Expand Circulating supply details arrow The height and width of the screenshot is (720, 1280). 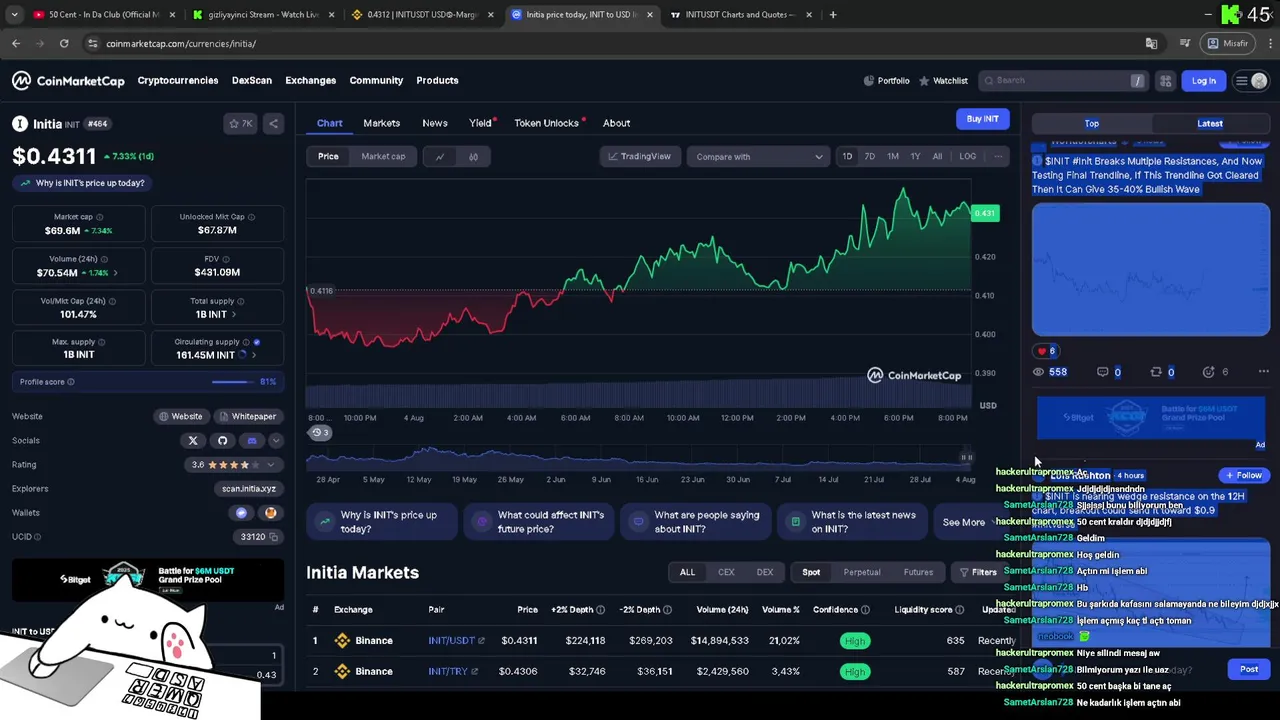coord(254,355)
